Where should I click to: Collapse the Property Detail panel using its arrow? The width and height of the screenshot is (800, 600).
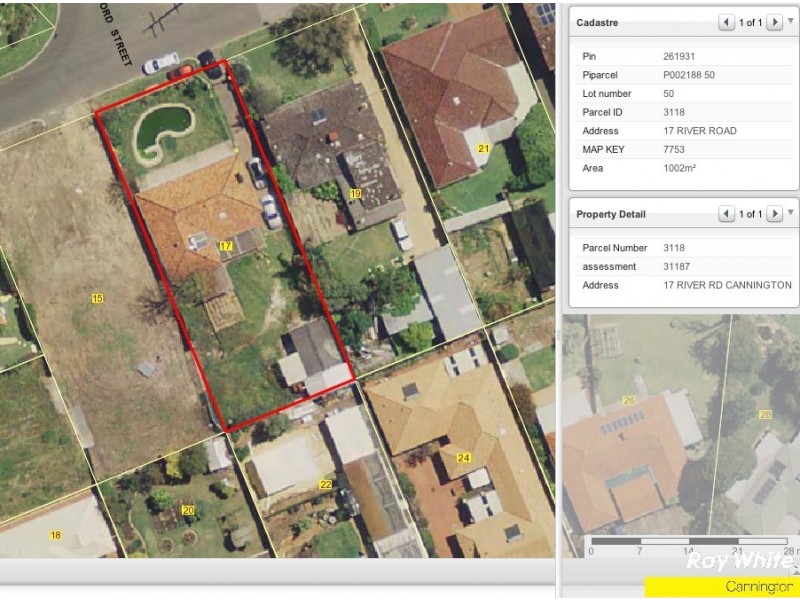[x=791, y=211]
